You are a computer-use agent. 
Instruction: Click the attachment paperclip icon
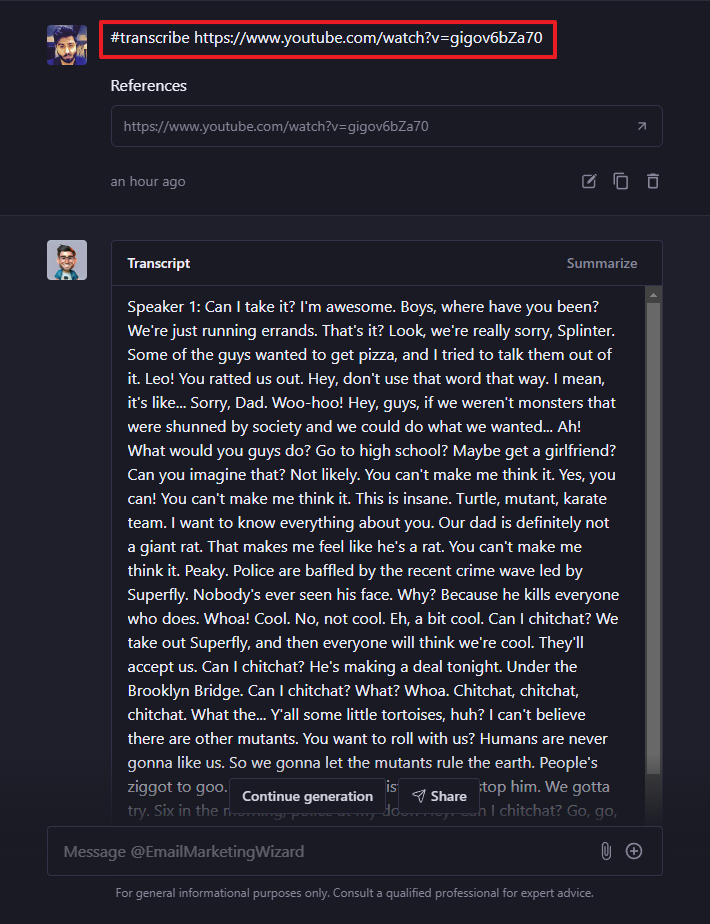[605, 851]
